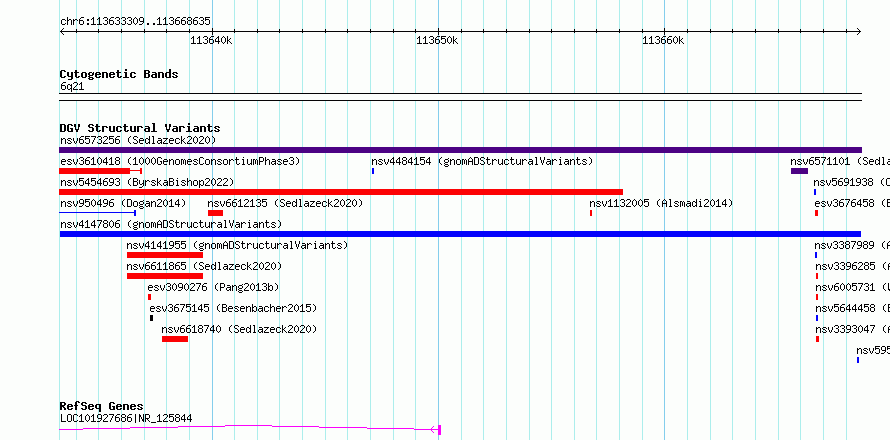Click the magenta LOC101927686 exon block
This screenshot has height=440, width=890.
[439, 430]
